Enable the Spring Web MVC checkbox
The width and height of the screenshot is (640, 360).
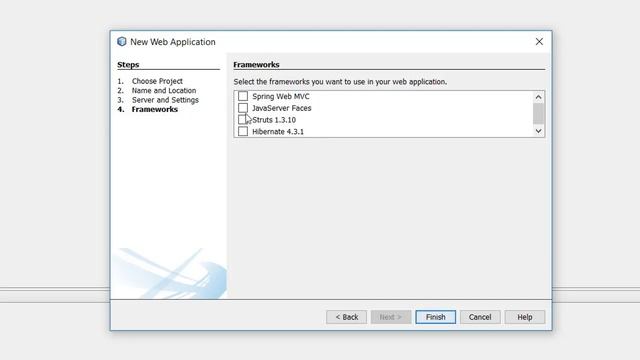click(243, 96)
